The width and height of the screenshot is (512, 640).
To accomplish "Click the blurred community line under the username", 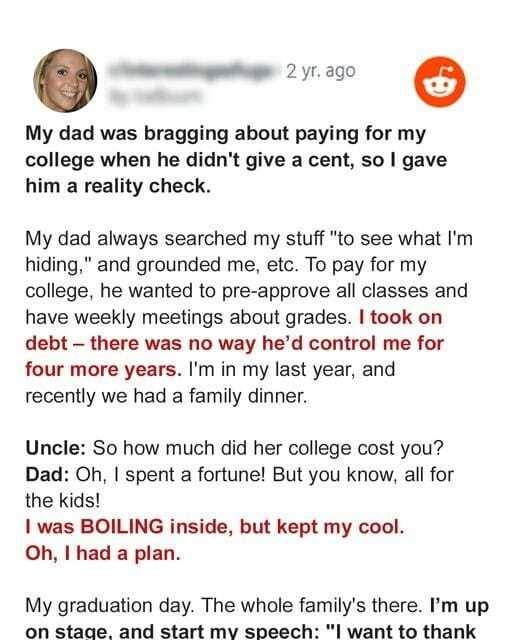I will tap(156, 97).
